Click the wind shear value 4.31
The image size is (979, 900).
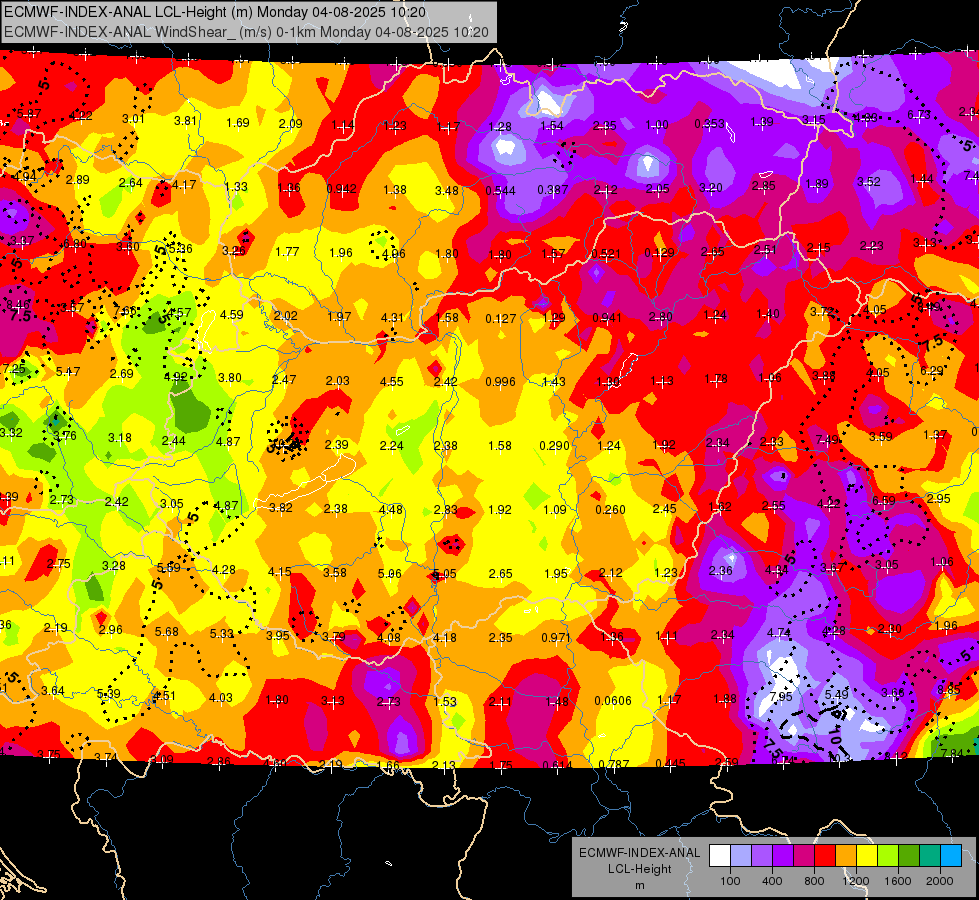[392, 317]
